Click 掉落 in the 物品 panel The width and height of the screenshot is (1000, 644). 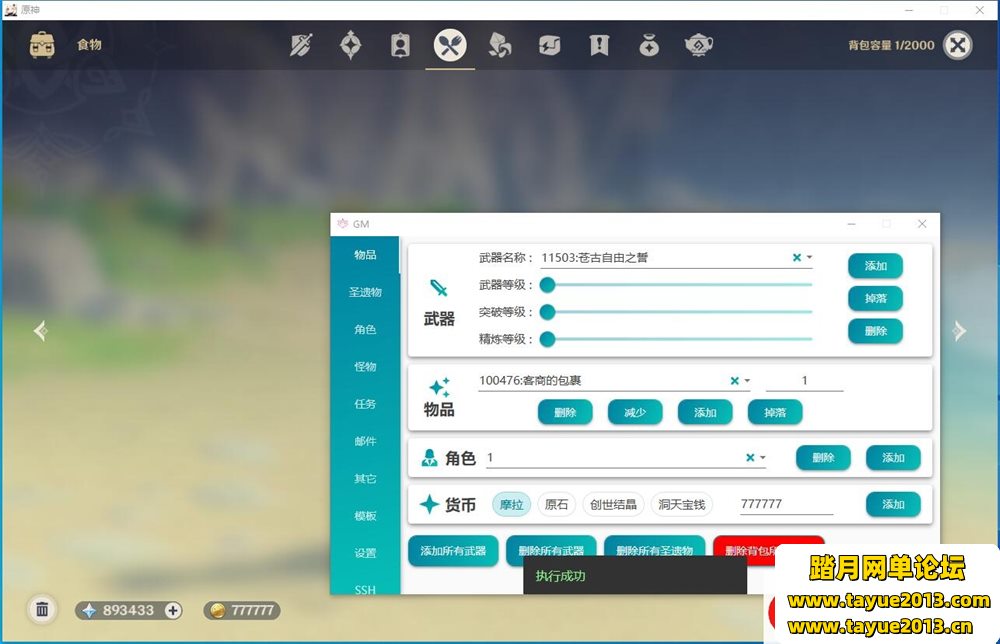pyautogui.click(x=775, y=413)
